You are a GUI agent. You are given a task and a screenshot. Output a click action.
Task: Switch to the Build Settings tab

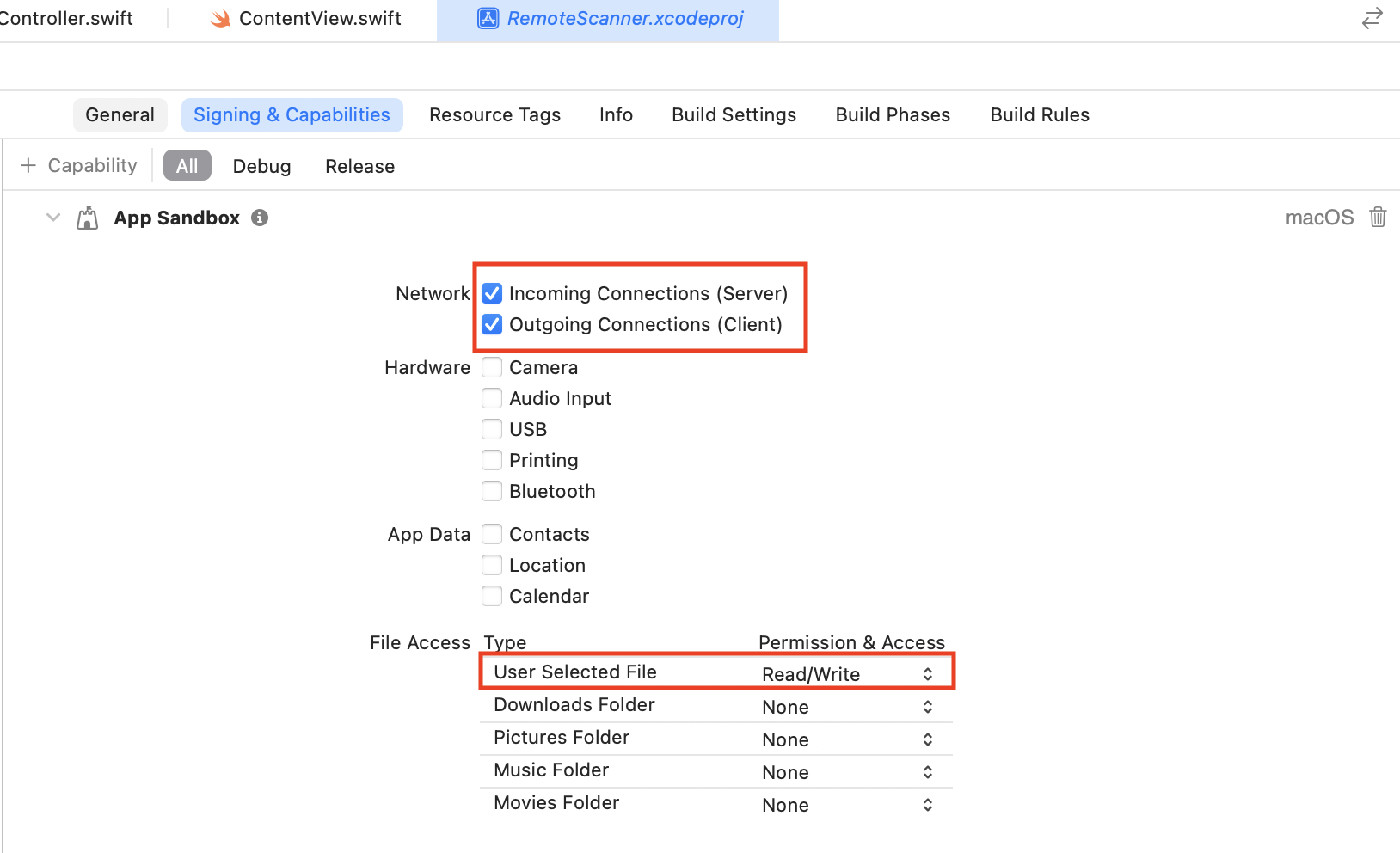tap(734, 114)
